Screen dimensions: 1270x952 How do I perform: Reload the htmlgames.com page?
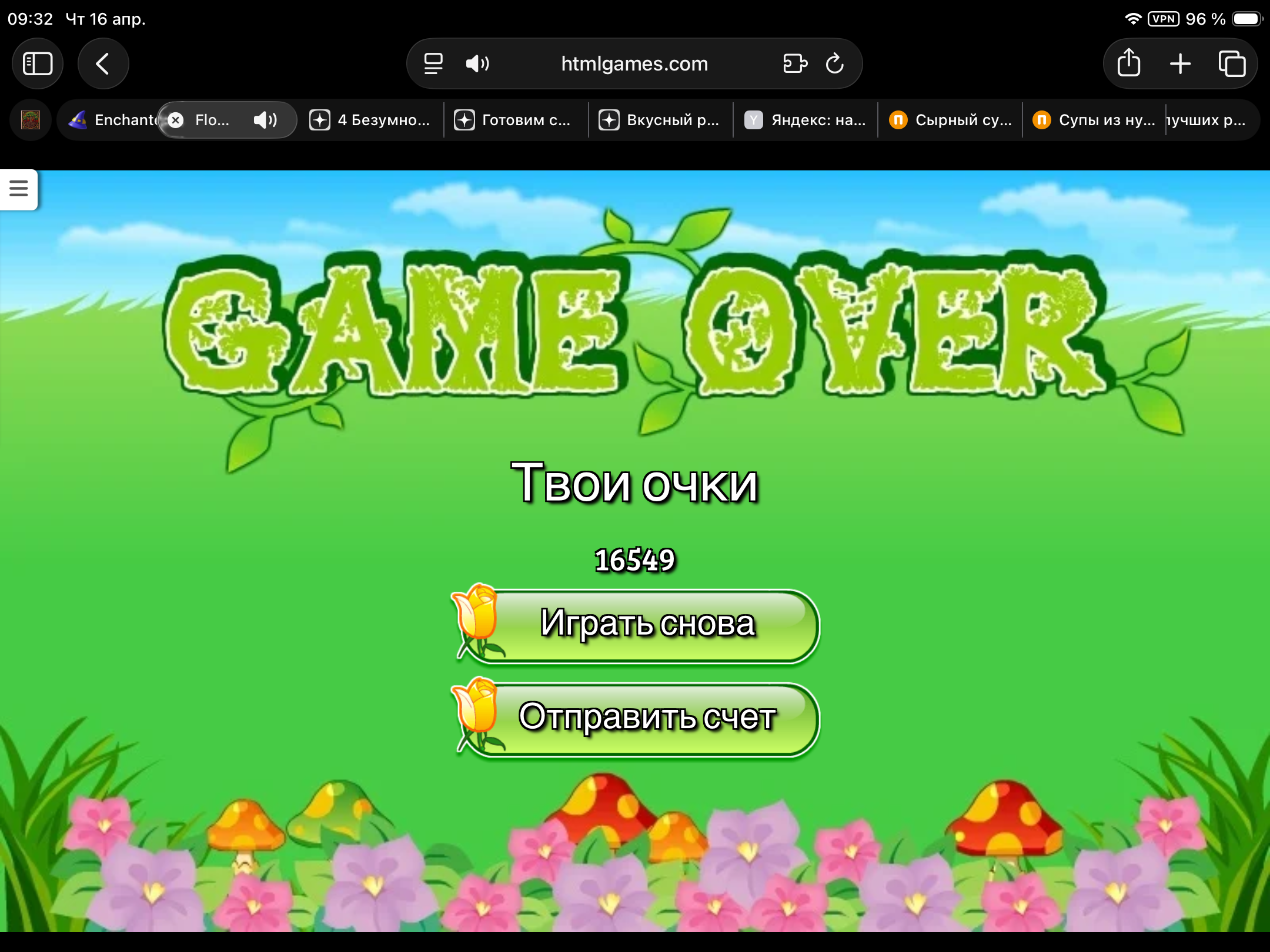pyautogui.click(x=834, y=63)
